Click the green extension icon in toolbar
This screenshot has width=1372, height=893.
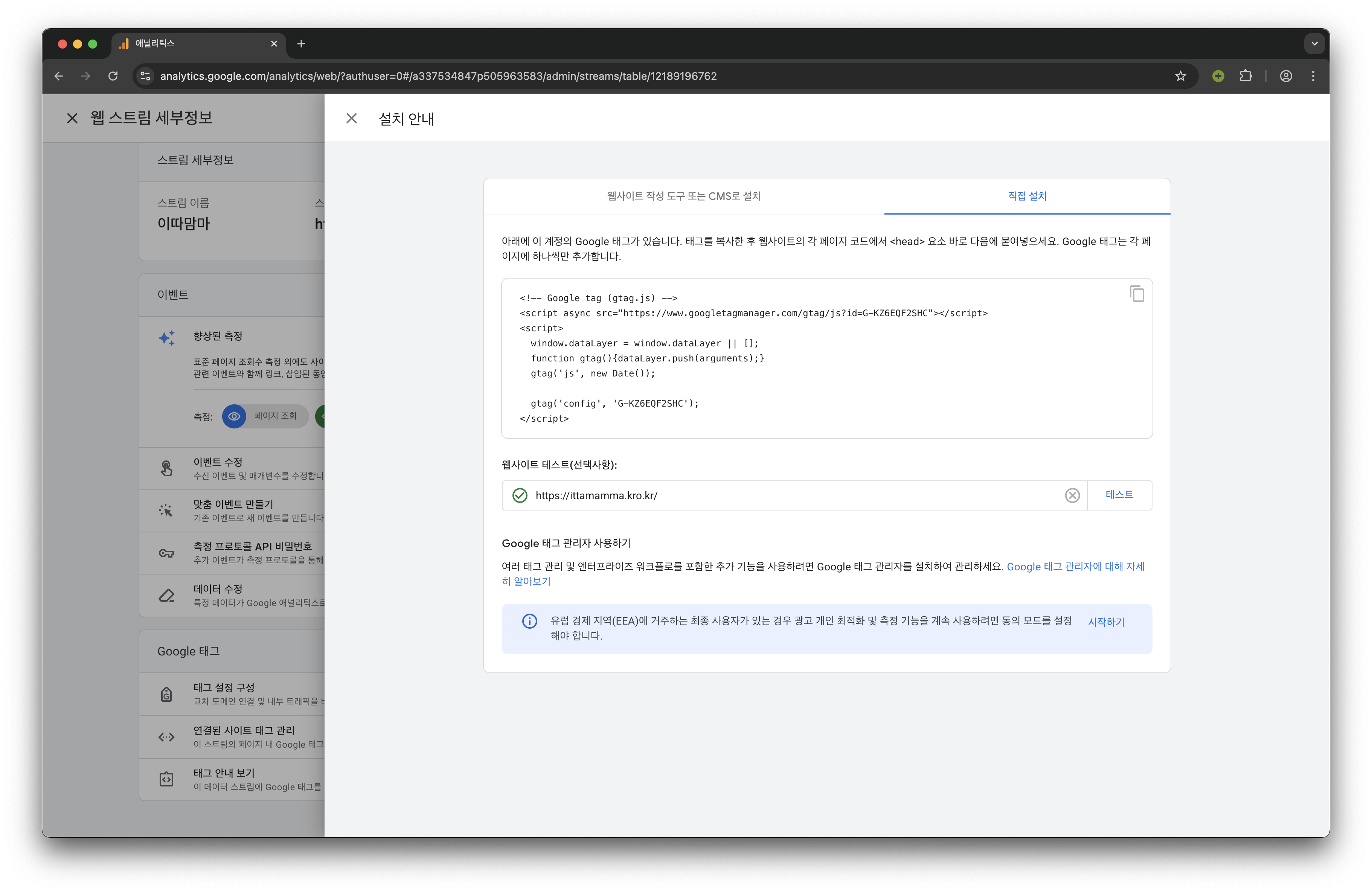1218,76
